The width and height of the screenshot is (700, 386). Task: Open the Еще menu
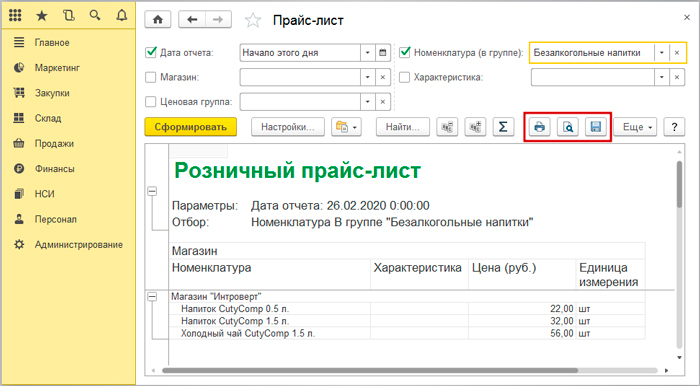pyautogui.click(x=635, y=127)
